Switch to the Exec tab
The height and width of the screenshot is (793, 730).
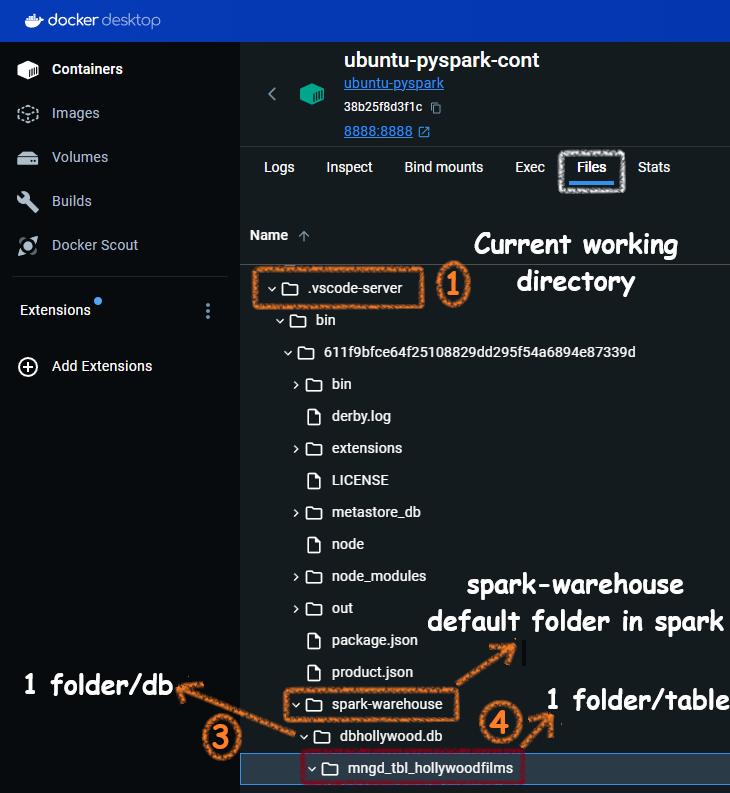[x=530, y=167]
